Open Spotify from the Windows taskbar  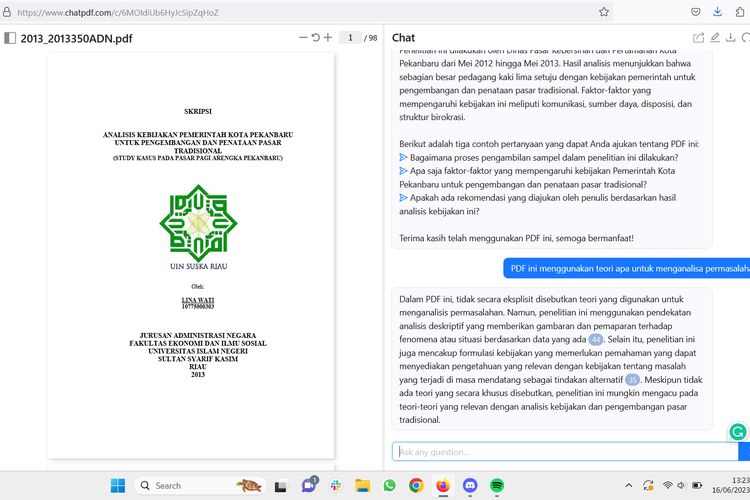tap(497, 486)
